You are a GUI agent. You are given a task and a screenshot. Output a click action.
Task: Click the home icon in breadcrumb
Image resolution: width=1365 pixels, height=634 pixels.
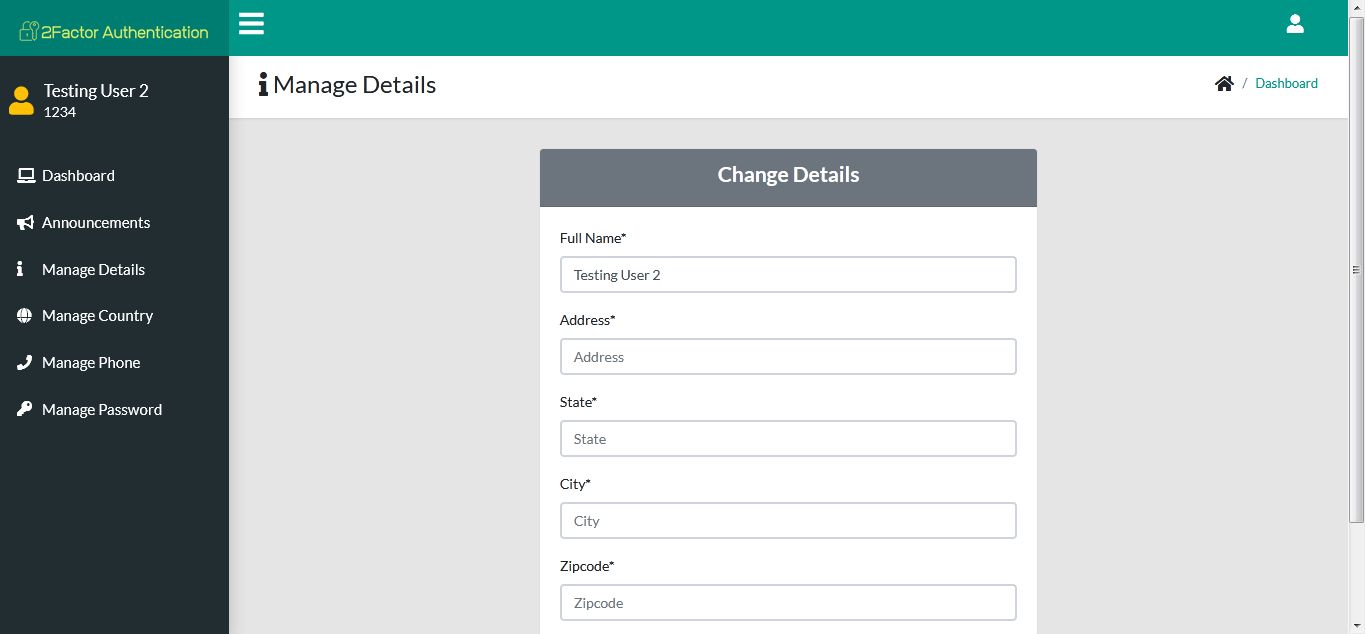tap(1224, 83)
